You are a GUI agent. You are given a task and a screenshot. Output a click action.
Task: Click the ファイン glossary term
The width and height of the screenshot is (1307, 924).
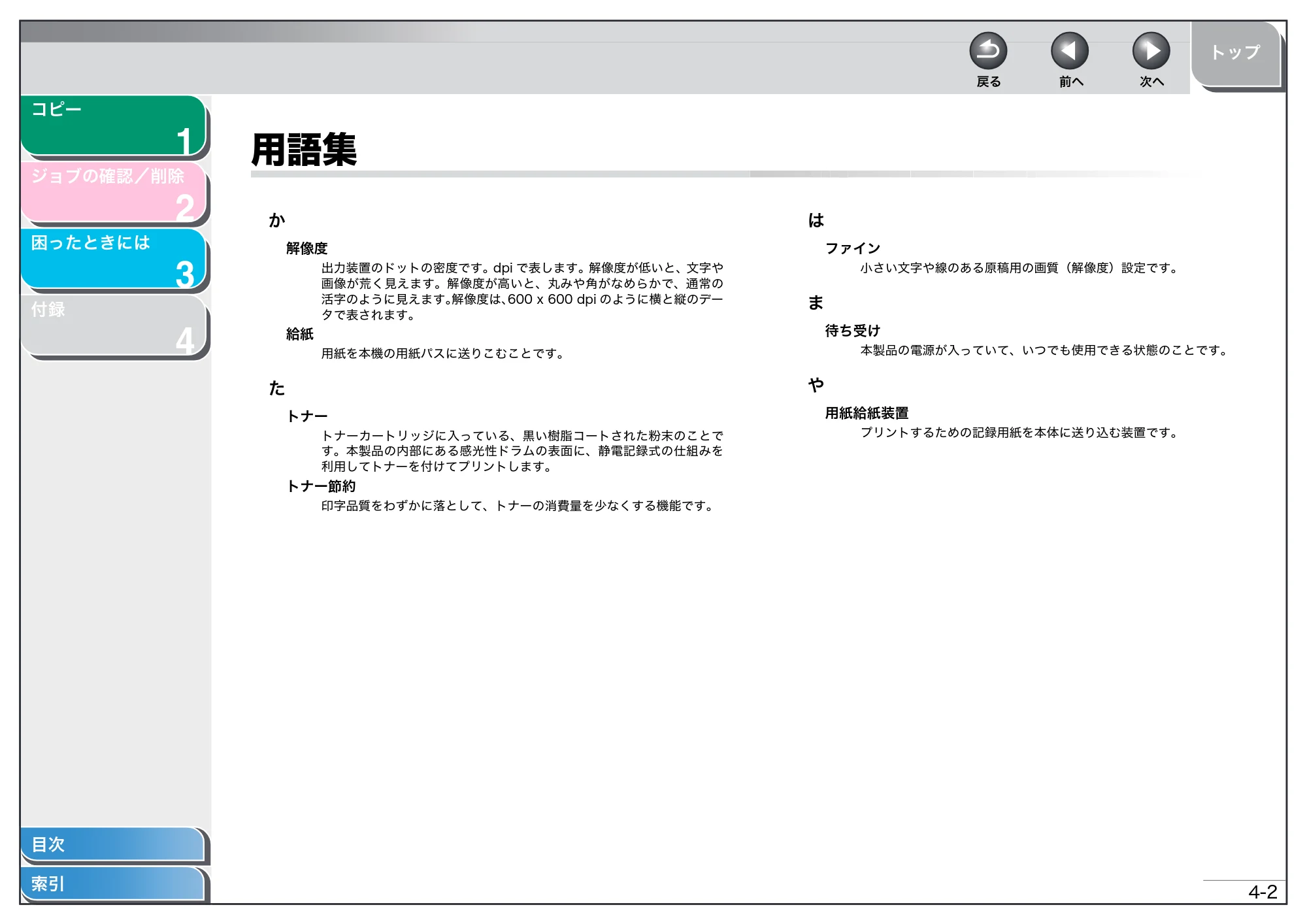(x=853, y=248)
